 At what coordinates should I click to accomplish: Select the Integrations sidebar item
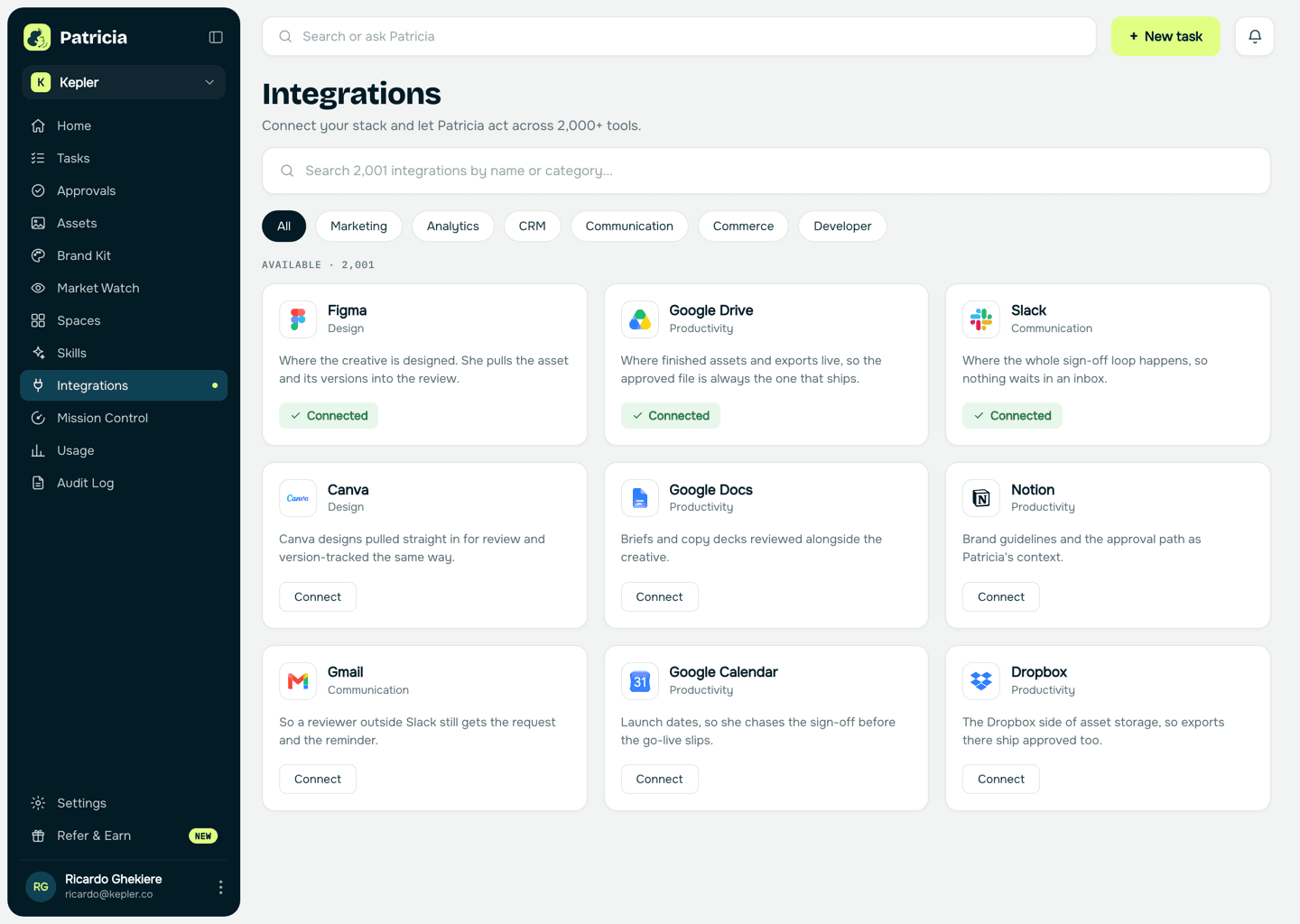[x=124, y=385]
